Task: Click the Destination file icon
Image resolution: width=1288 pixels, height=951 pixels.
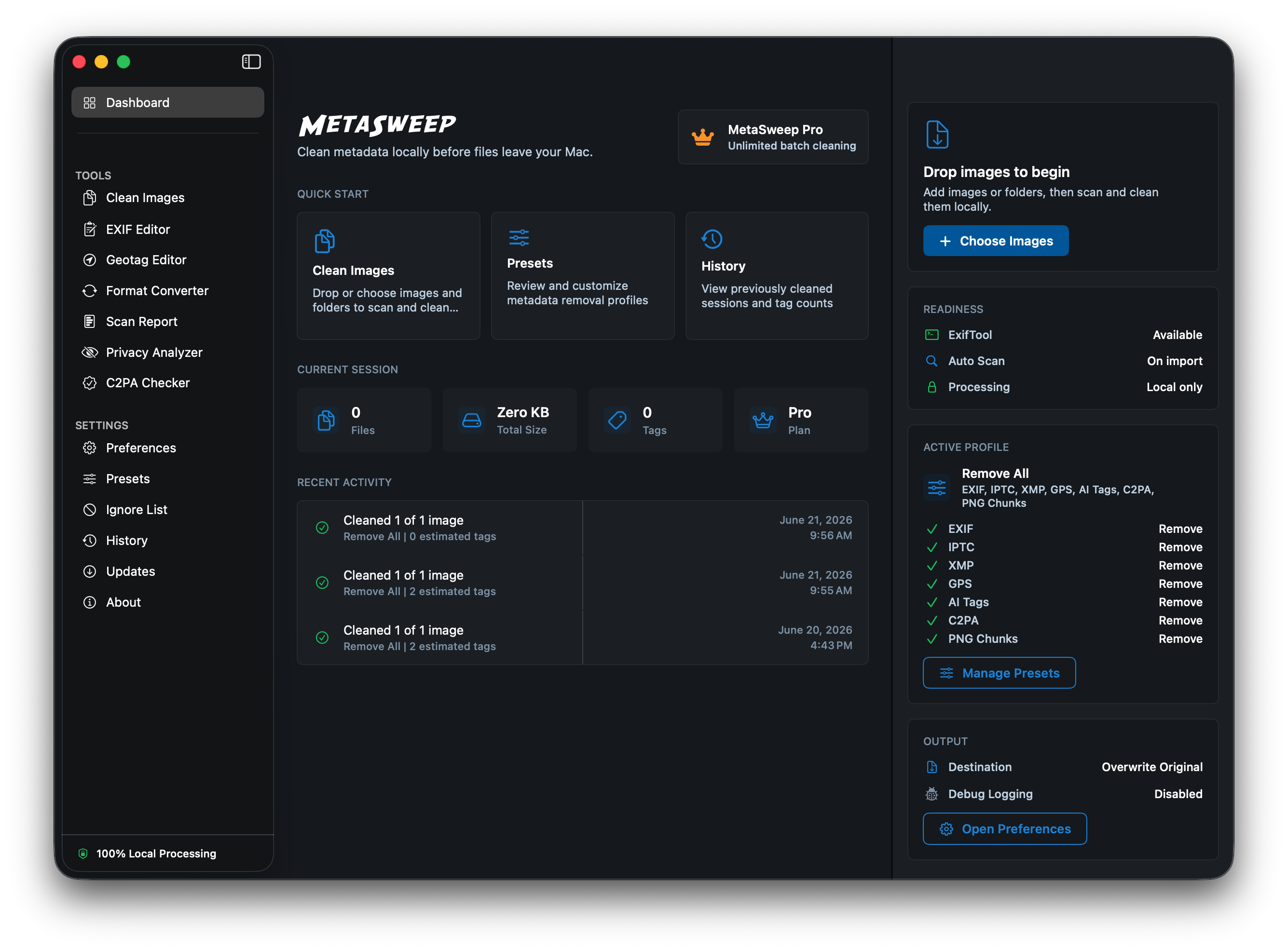Action: (x=932, y=767)
